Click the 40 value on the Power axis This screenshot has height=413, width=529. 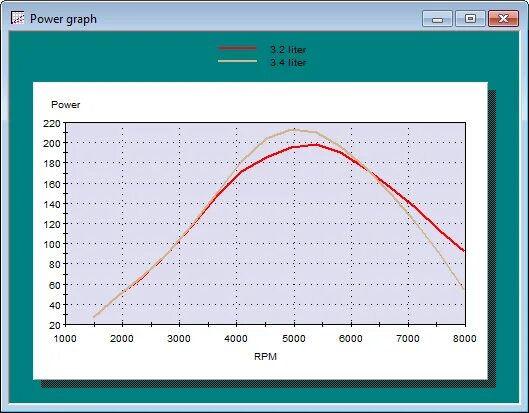[x=55, y=305]
